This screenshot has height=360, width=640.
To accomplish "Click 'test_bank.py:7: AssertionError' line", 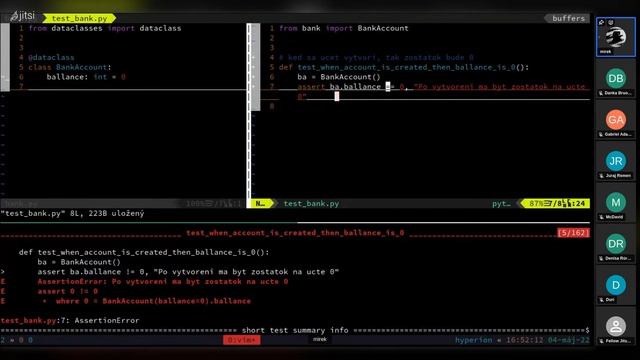I will tap(70, 320).
